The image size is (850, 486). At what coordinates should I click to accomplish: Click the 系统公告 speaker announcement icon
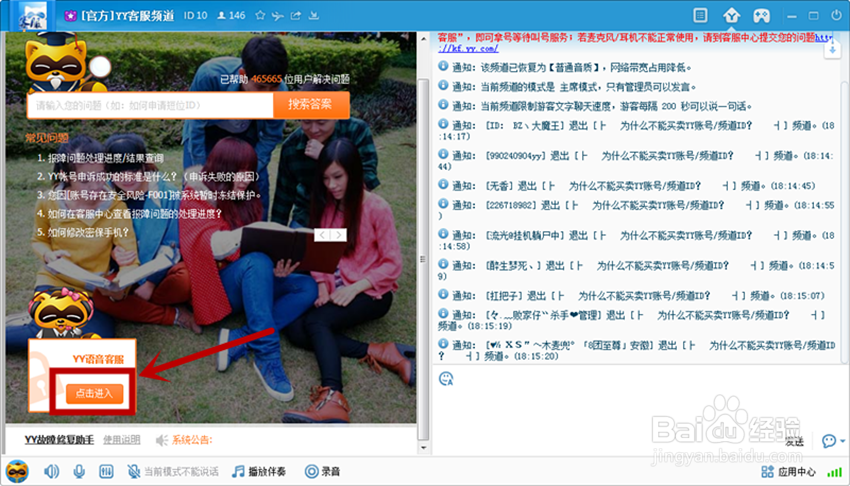point(162,440)
